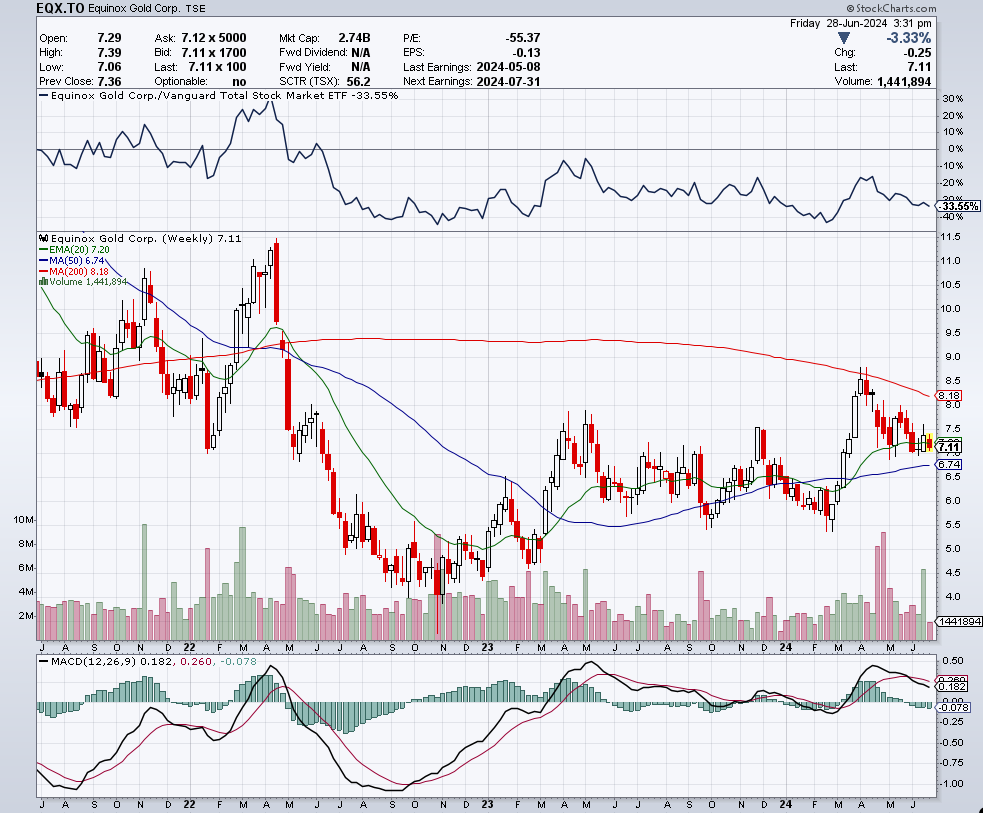Click the Vanguard Total Stock Market ETF ratio legend
This screenshot has width=983, height=813.
click(x=218, y=95)
